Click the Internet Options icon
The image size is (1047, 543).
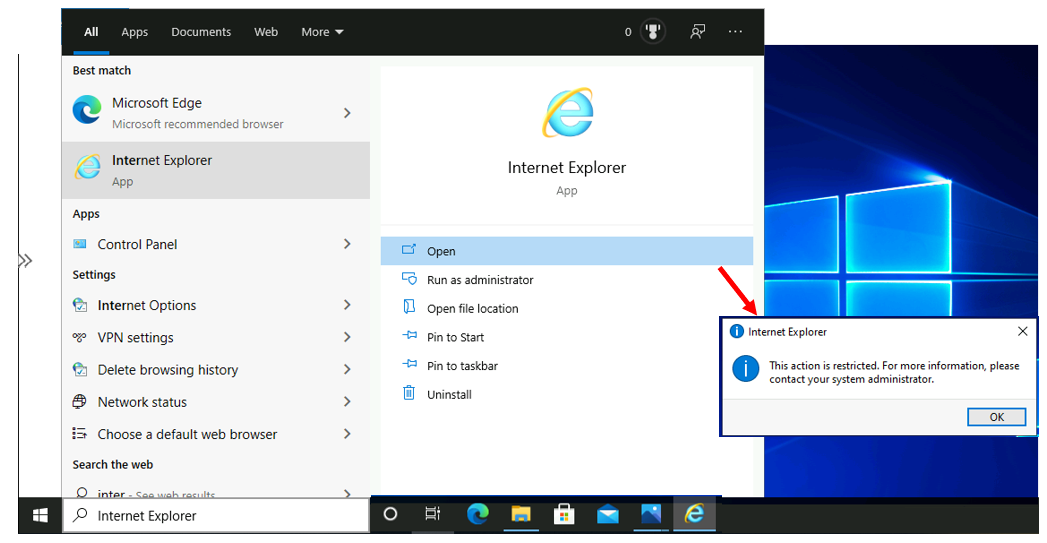tap(79, 305)
